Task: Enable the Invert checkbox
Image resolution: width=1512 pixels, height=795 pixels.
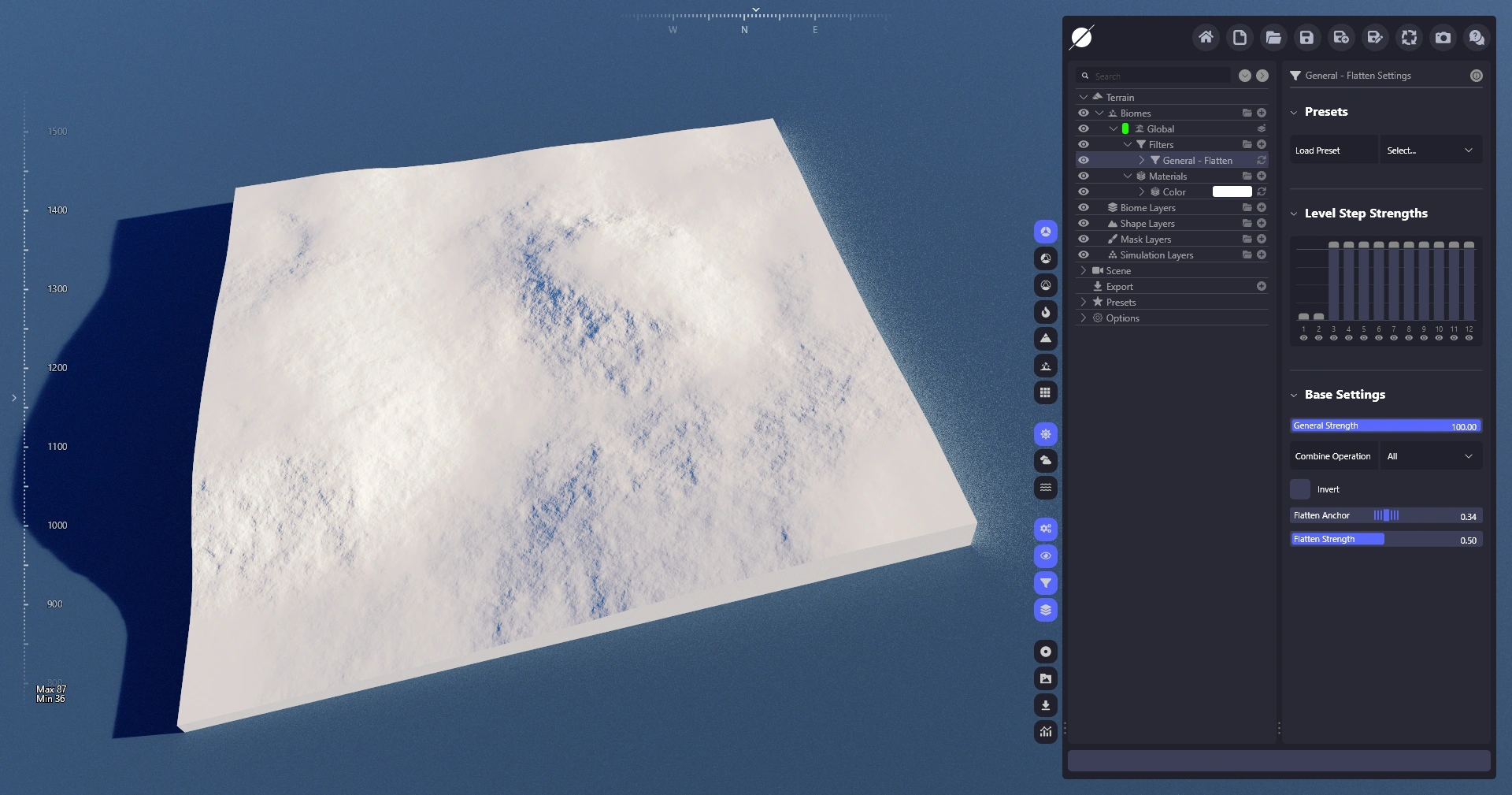Action: [1300, 489]
